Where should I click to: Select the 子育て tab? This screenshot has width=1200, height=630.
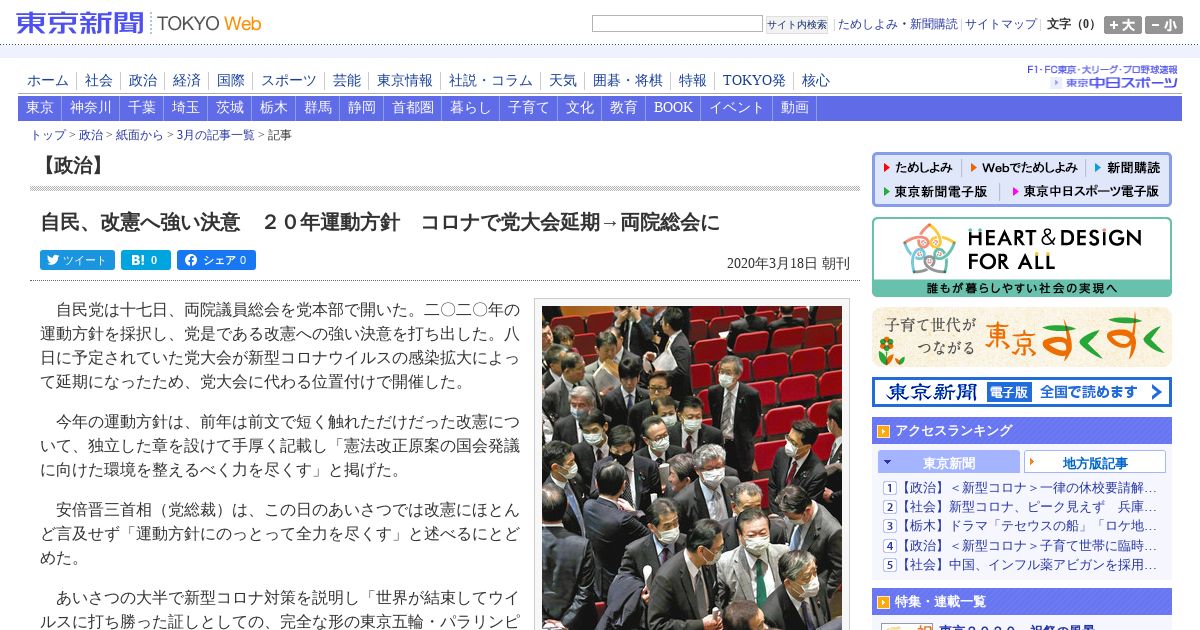529,108
